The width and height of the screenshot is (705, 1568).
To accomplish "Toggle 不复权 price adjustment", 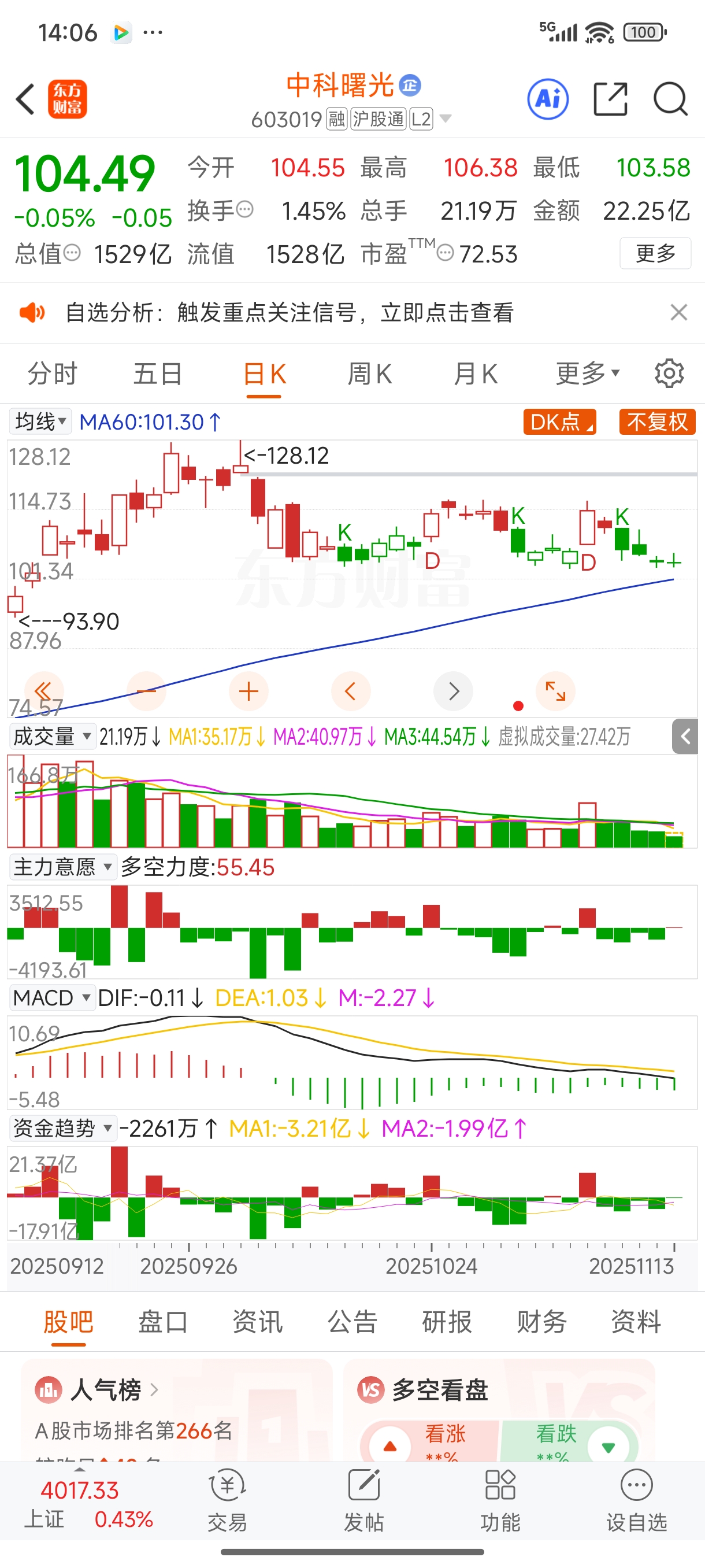I will click(x=657, y=421).
